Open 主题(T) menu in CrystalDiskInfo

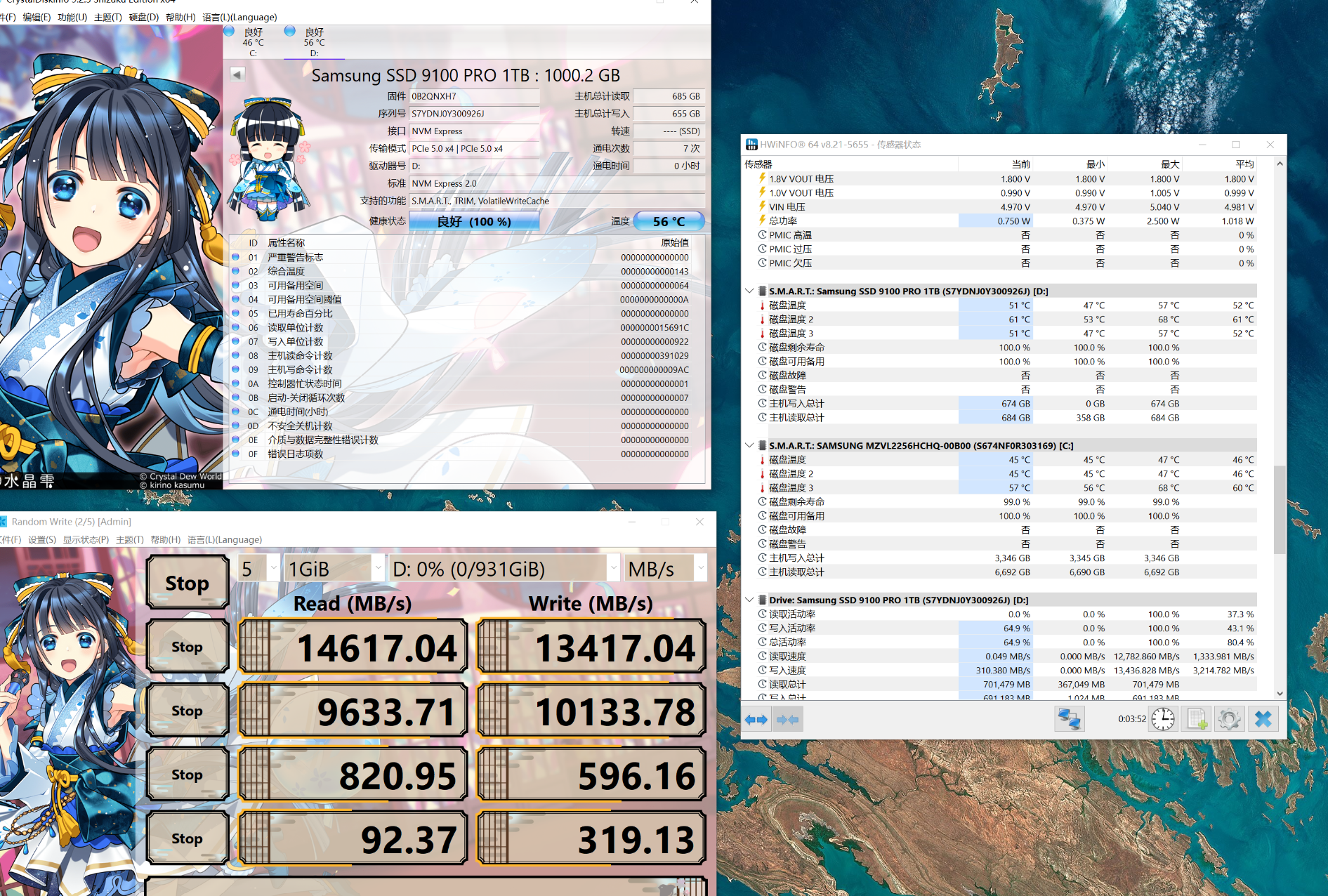coord(108,17)
